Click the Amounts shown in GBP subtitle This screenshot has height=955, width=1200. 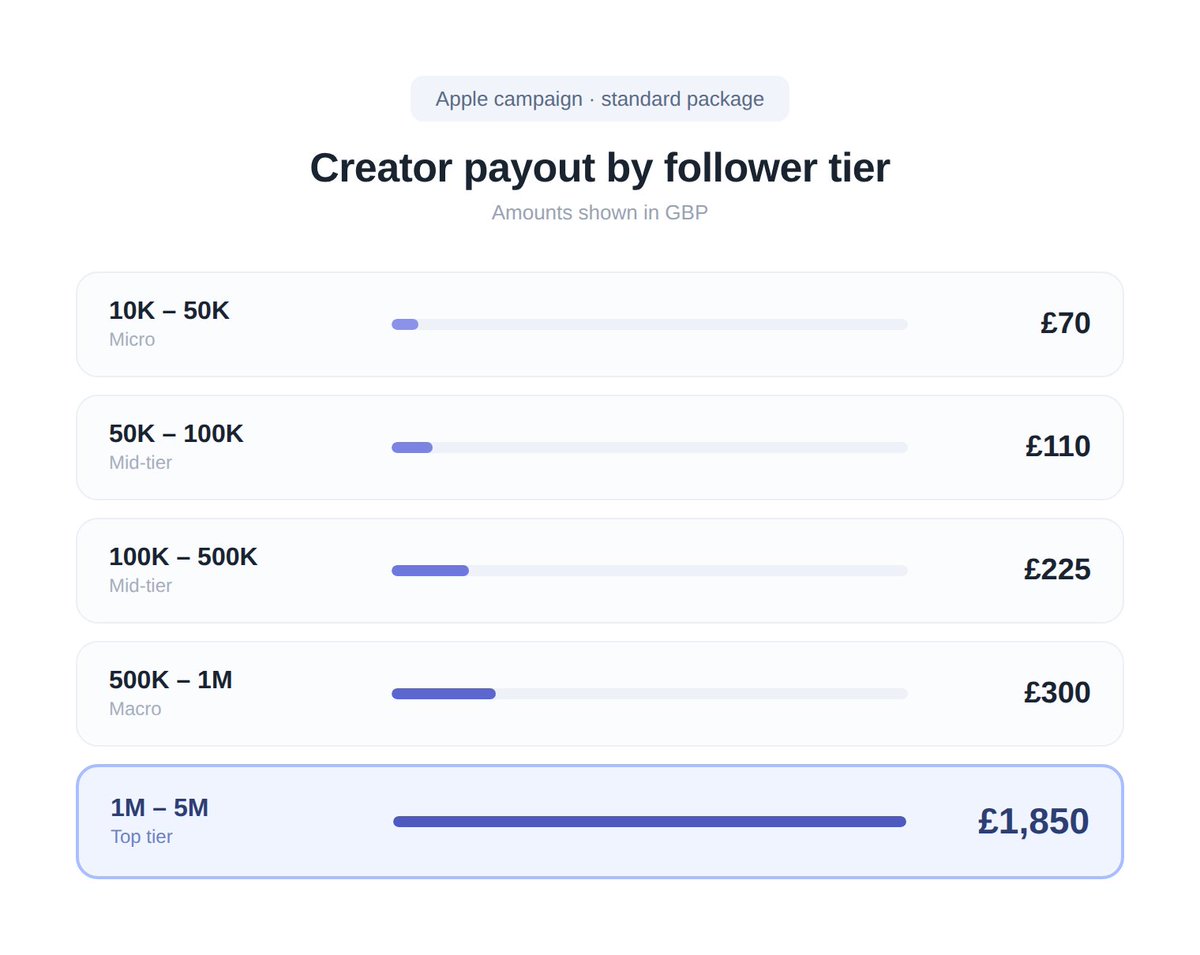(x=600, y=213)
